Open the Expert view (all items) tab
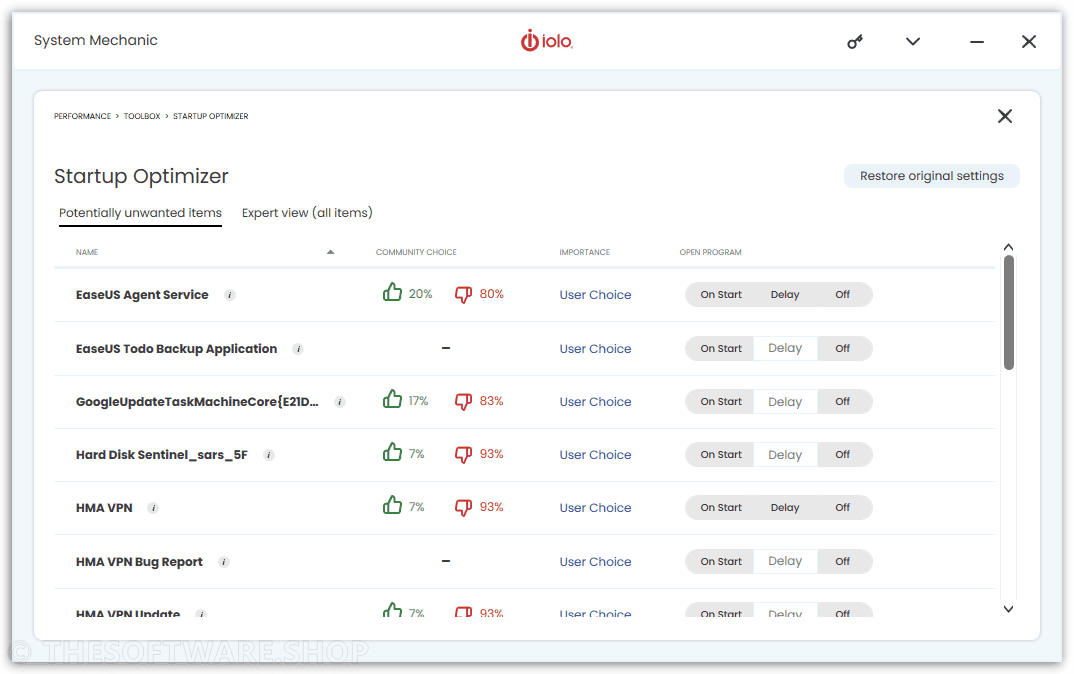Image resolution: width=1074 pixels, height=674 pixels. click(307, 213)
